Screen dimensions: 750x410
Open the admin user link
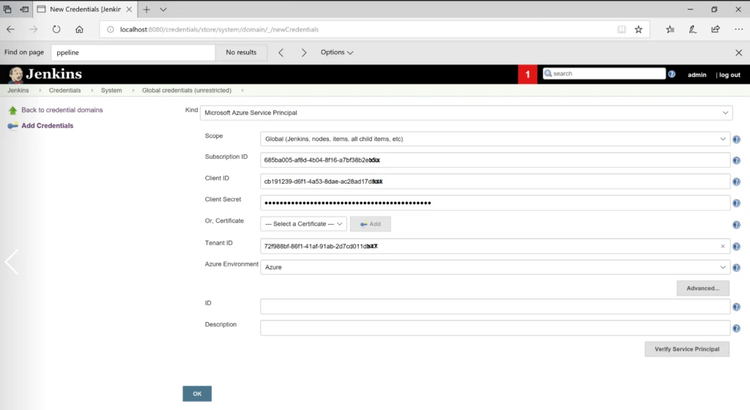697,75
